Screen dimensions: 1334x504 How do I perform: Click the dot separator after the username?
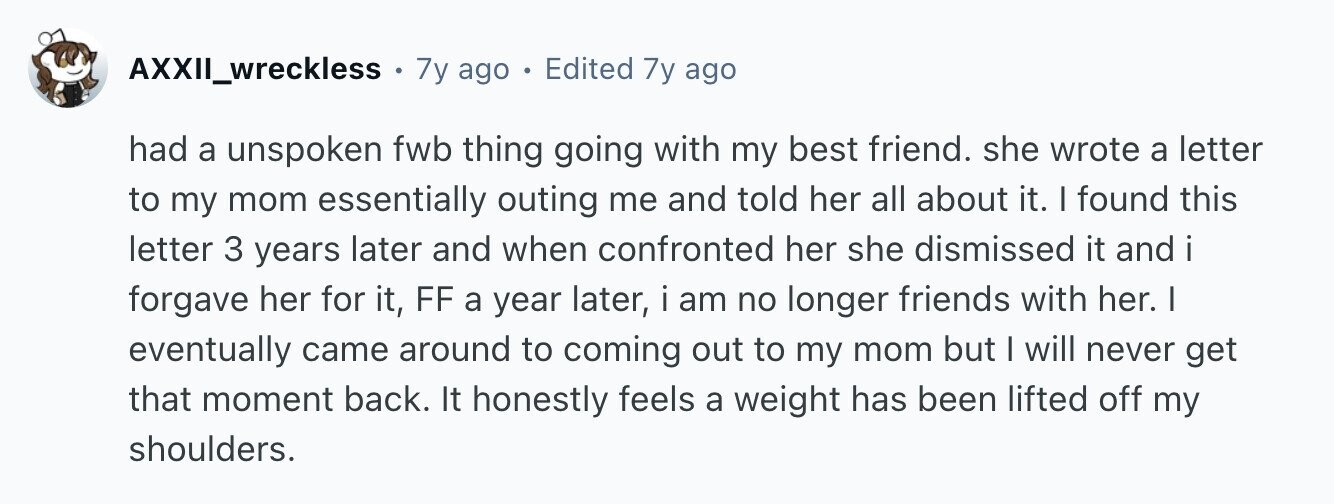(x=398, y=70)
